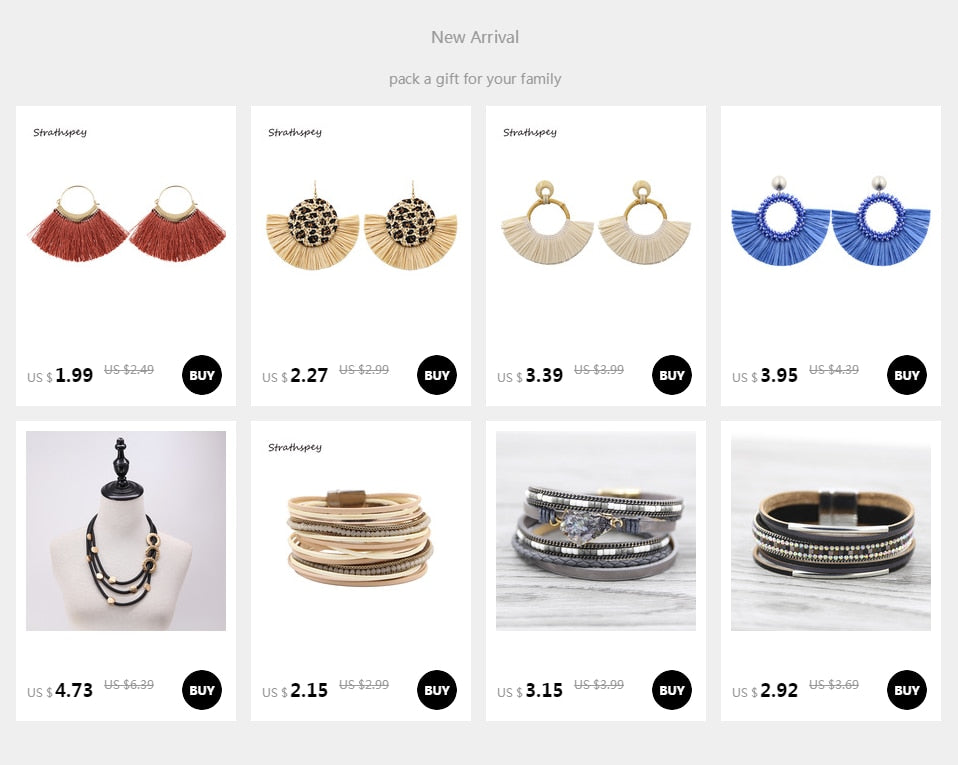
Task: Open the gray stone leather bracelet image
Action: click(x=596, y=531)
